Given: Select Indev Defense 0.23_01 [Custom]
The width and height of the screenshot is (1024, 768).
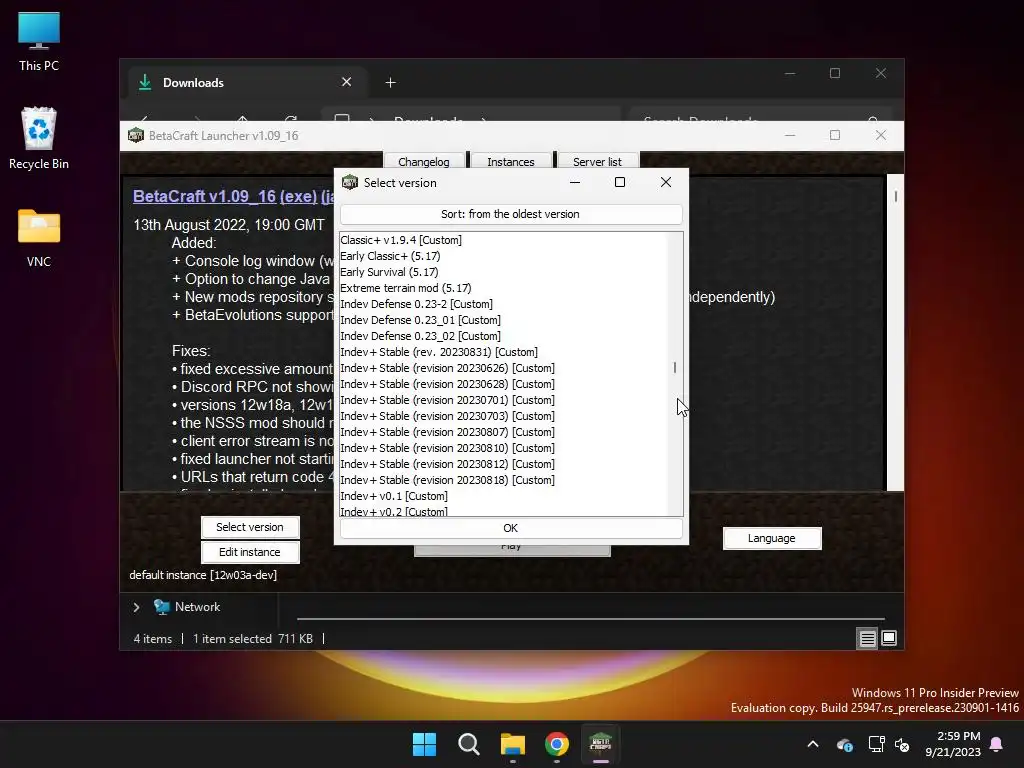Looking at the screenshot, I should click(x=421, y=320).
